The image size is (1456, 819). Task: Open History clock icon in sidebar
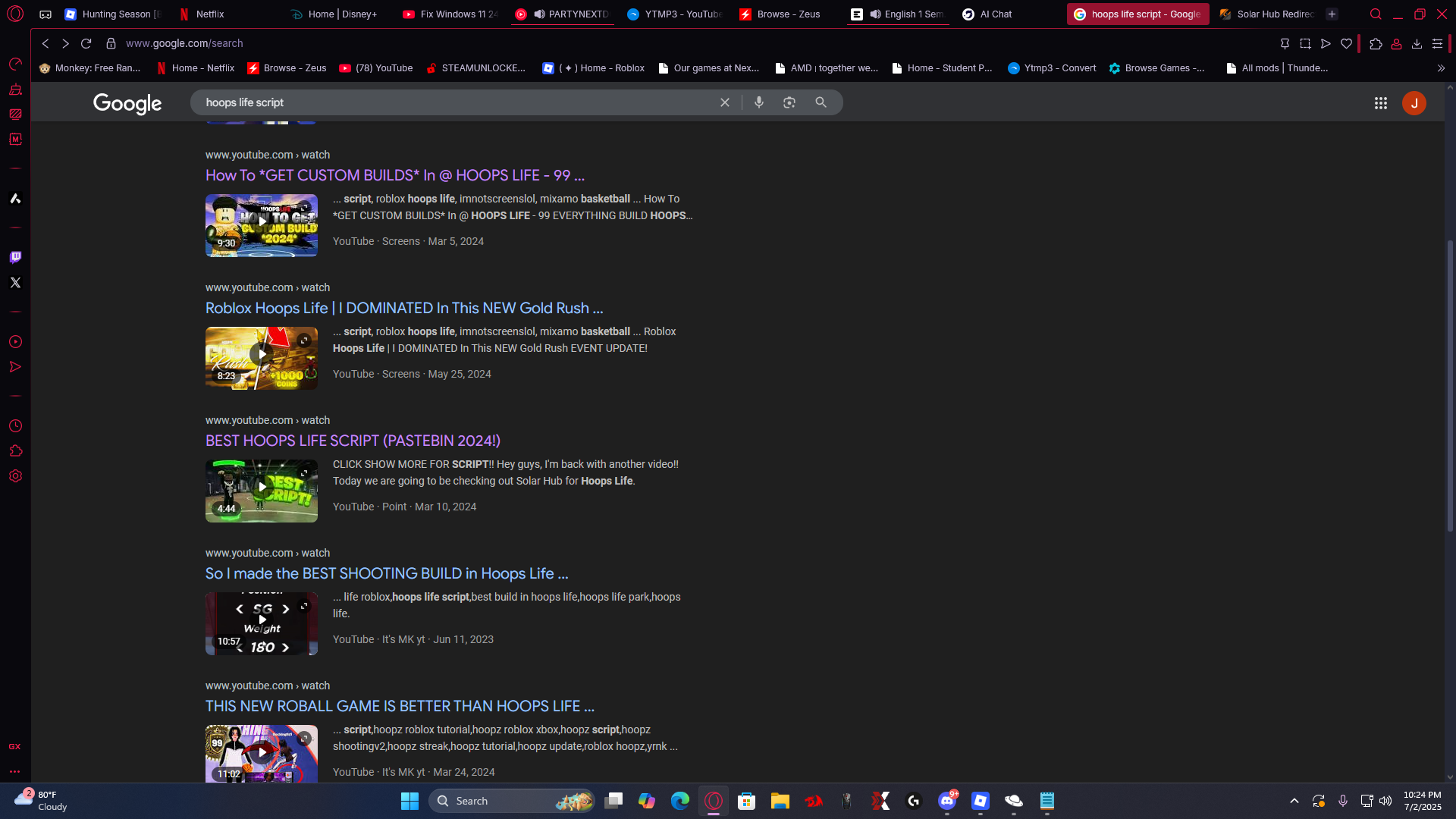click(15, 426)
